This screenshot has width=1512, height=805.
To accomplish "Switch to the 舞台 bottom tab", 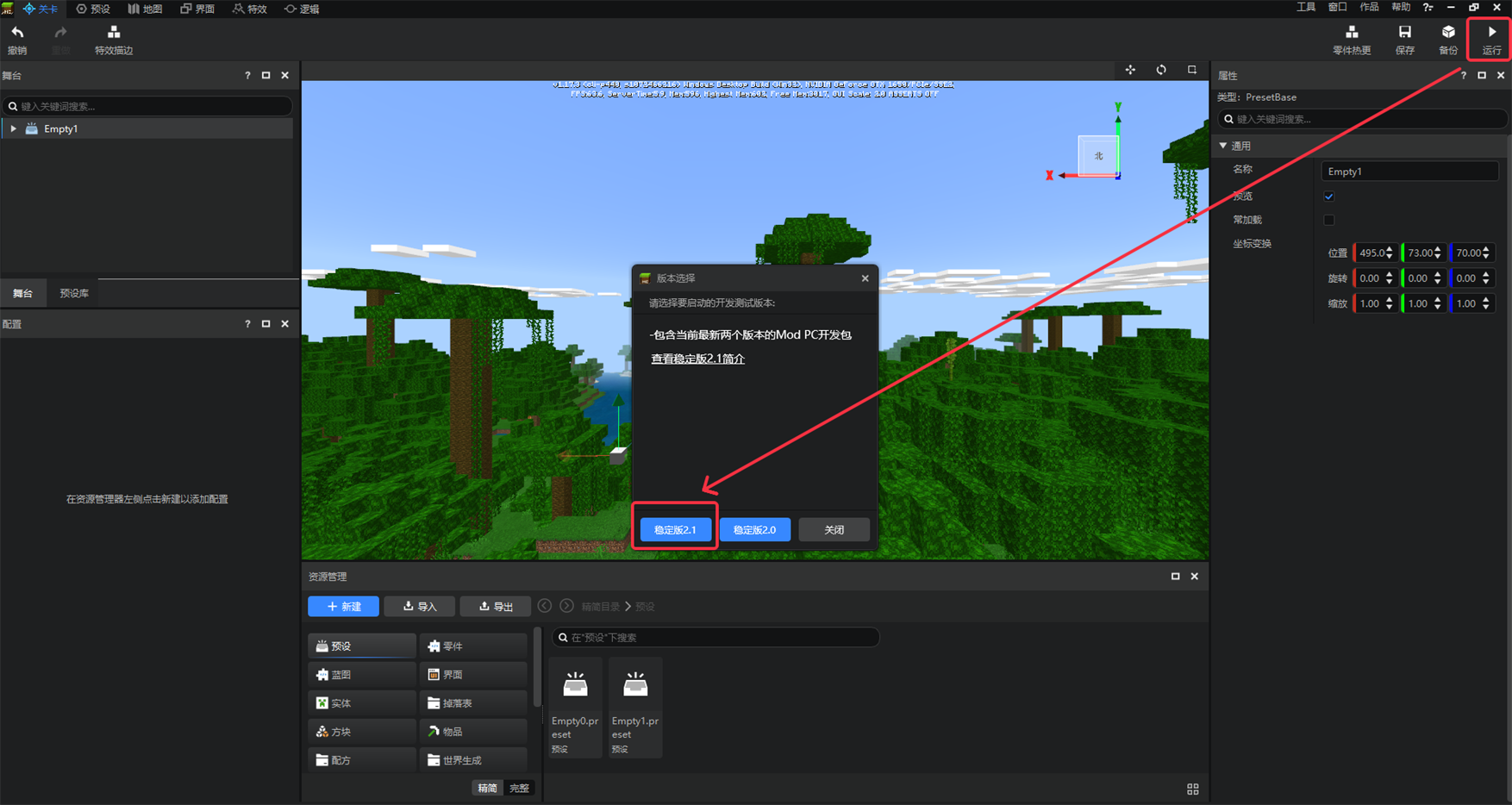I will 23,294.
